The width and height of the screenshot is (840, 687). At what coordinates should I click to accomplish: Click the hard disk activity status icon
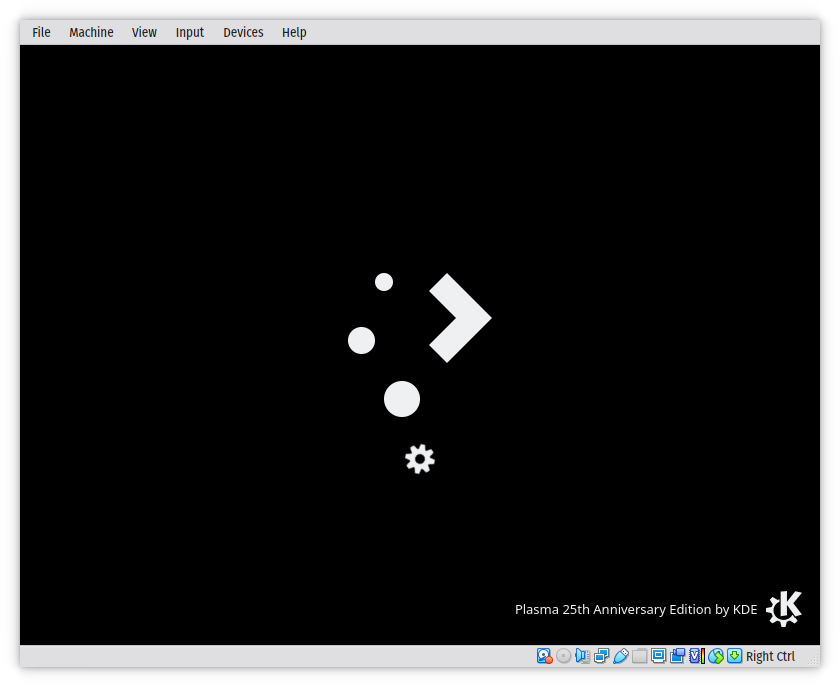click(x=544, y=656)
